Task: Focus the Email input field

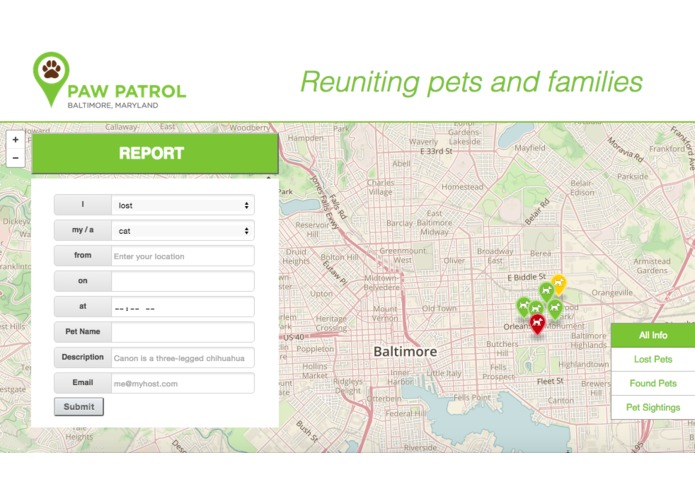Action: pos(183,383)
